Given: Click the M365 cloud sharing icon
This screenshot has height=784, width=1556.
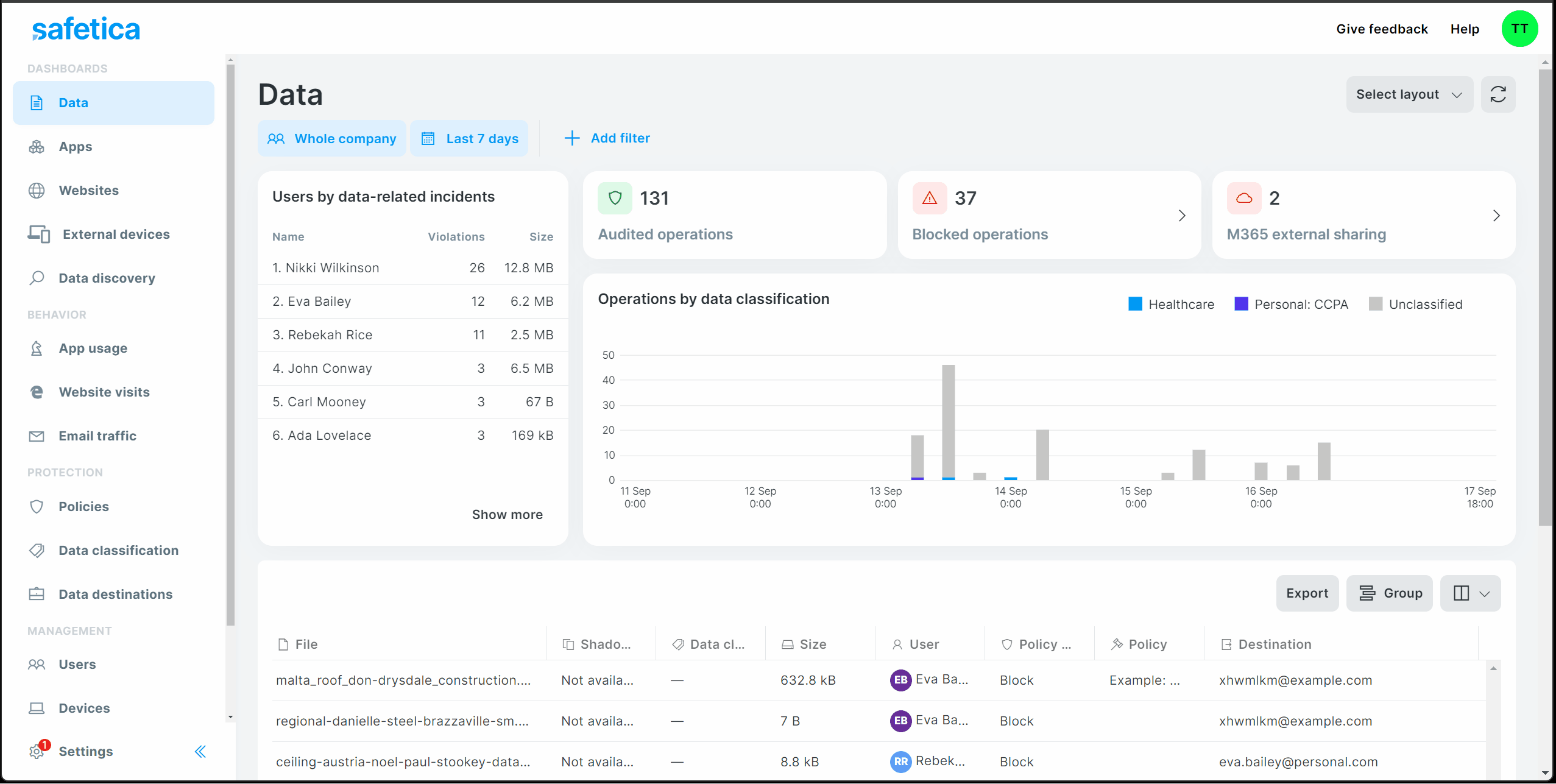Looking at the screenshot, I should pyautogui.click(x=1243, y=198).
